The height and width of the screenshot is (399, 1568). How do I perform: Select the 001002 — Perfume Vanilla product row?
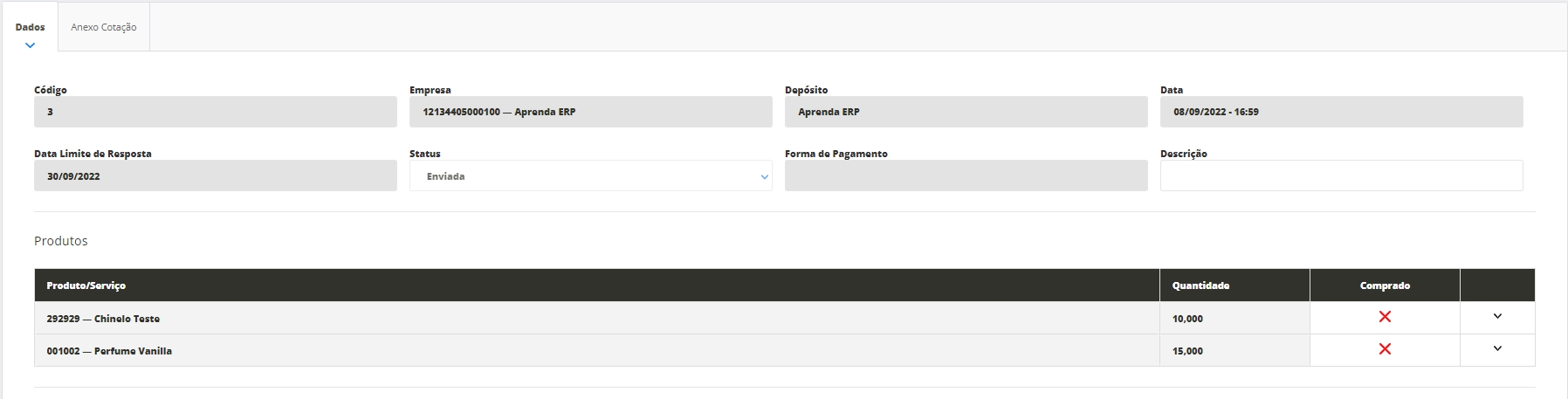(109, 351)
